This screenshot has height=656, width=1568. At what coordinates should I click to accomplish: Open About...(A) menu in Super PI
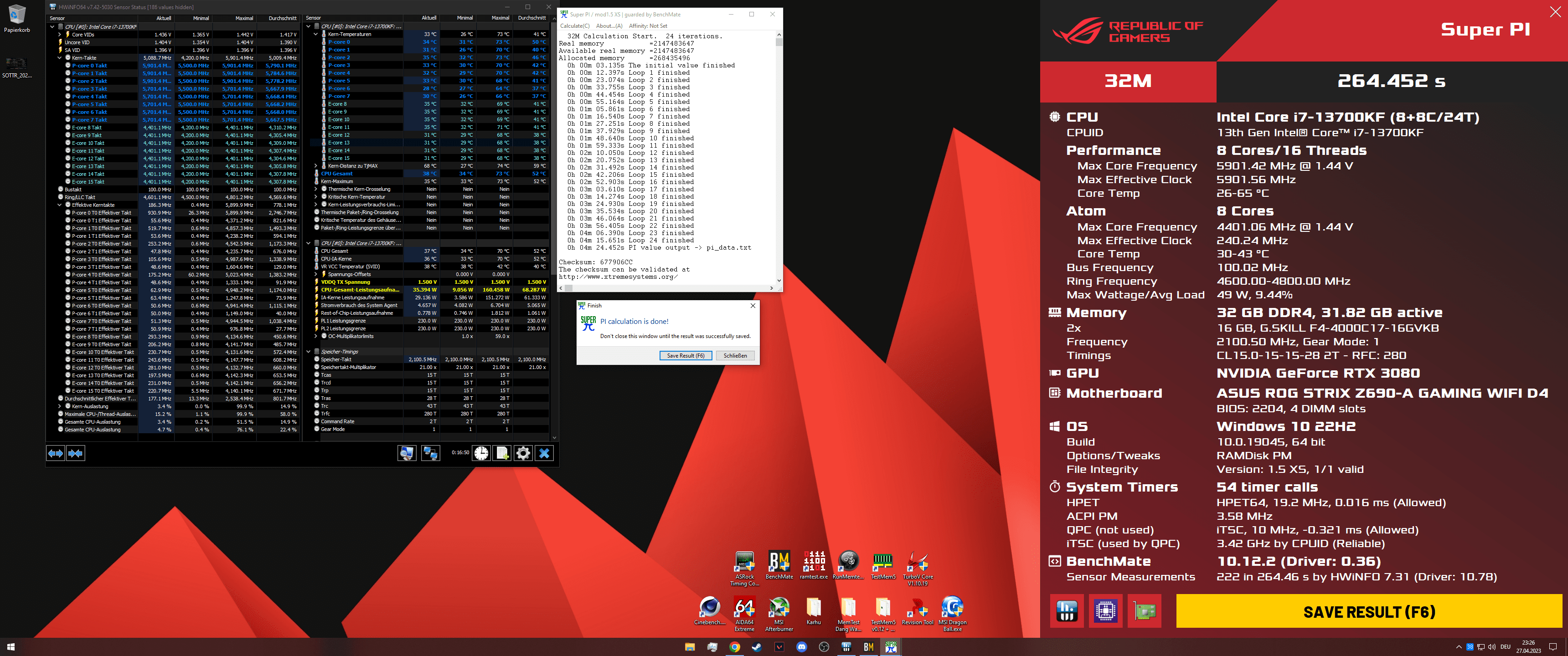click(609, 26)
